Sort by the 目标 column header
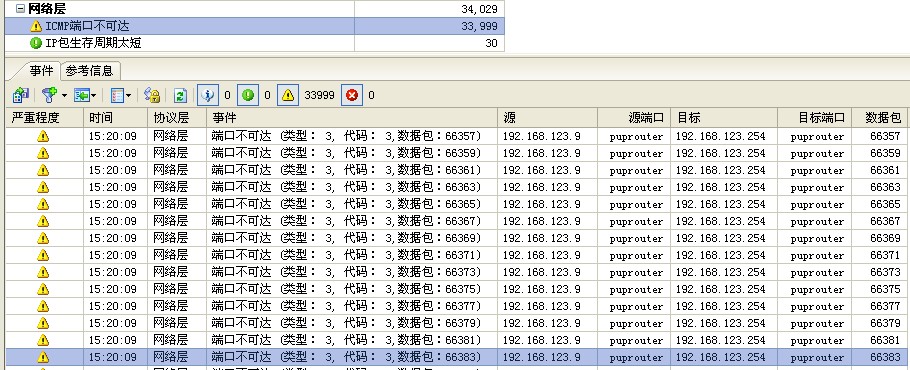This screenshot has height=370, width=910. (x=724, y=118)
